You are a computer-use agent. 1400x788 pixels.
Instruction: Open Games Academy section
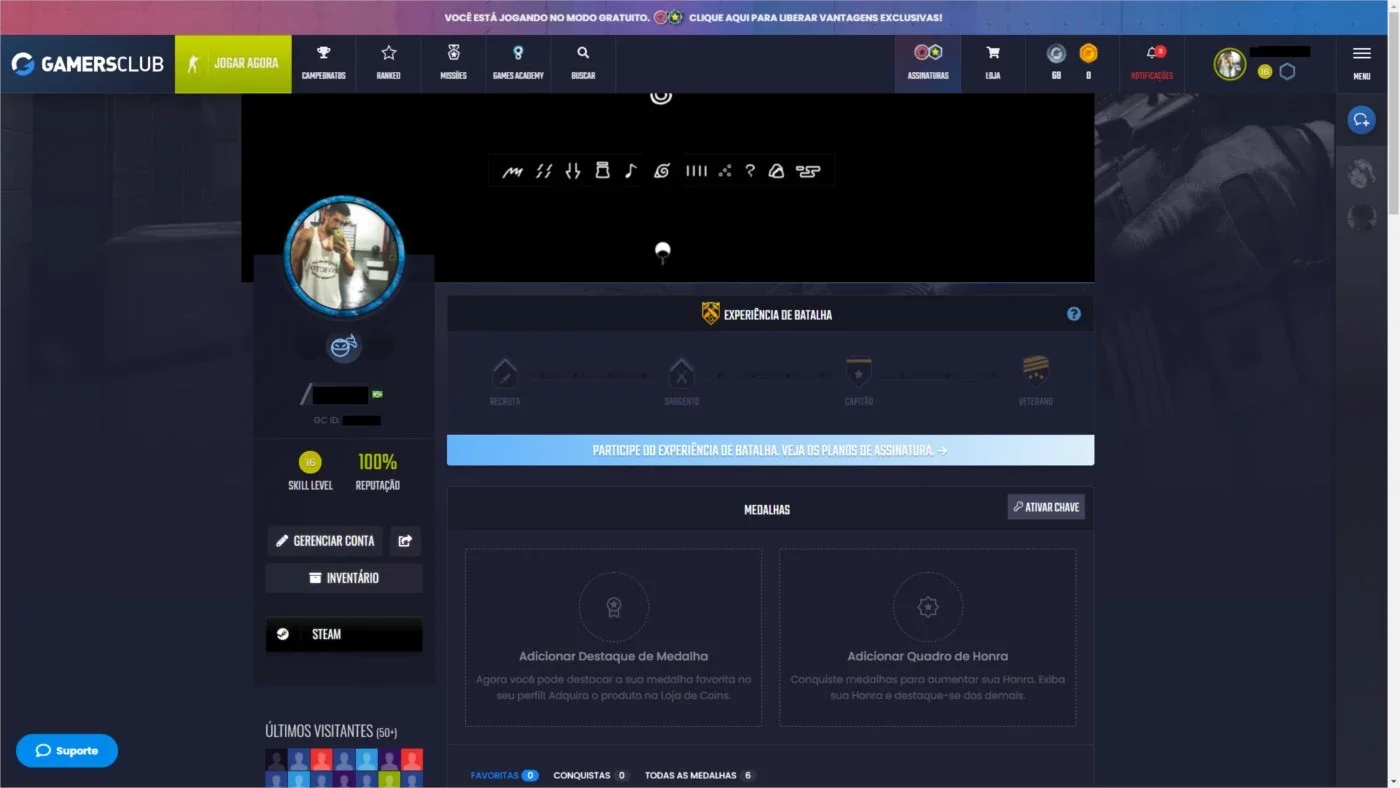[x=518, y=64]
